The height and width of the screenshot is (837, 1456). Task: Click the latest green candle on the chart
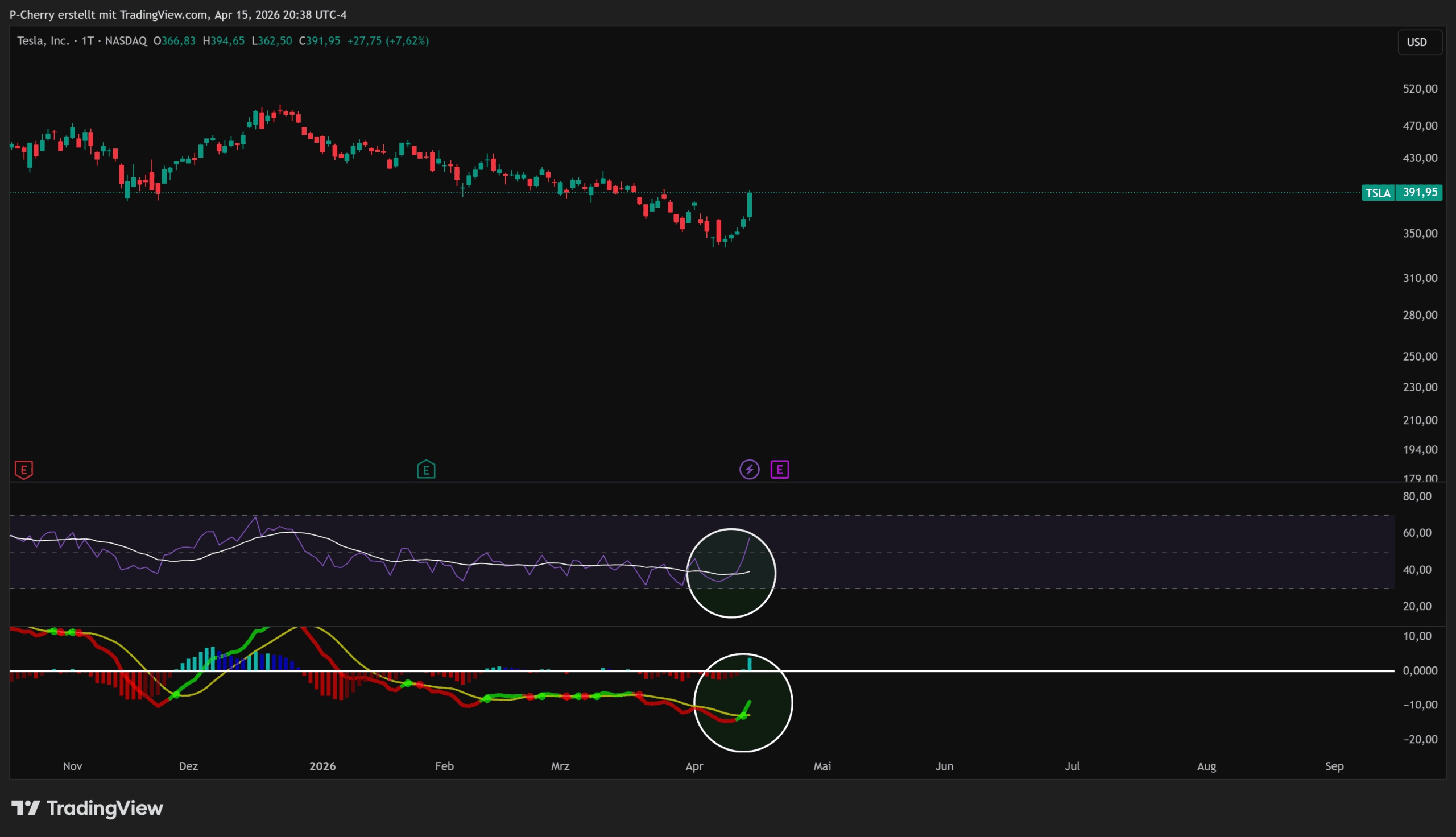point(750,205)
